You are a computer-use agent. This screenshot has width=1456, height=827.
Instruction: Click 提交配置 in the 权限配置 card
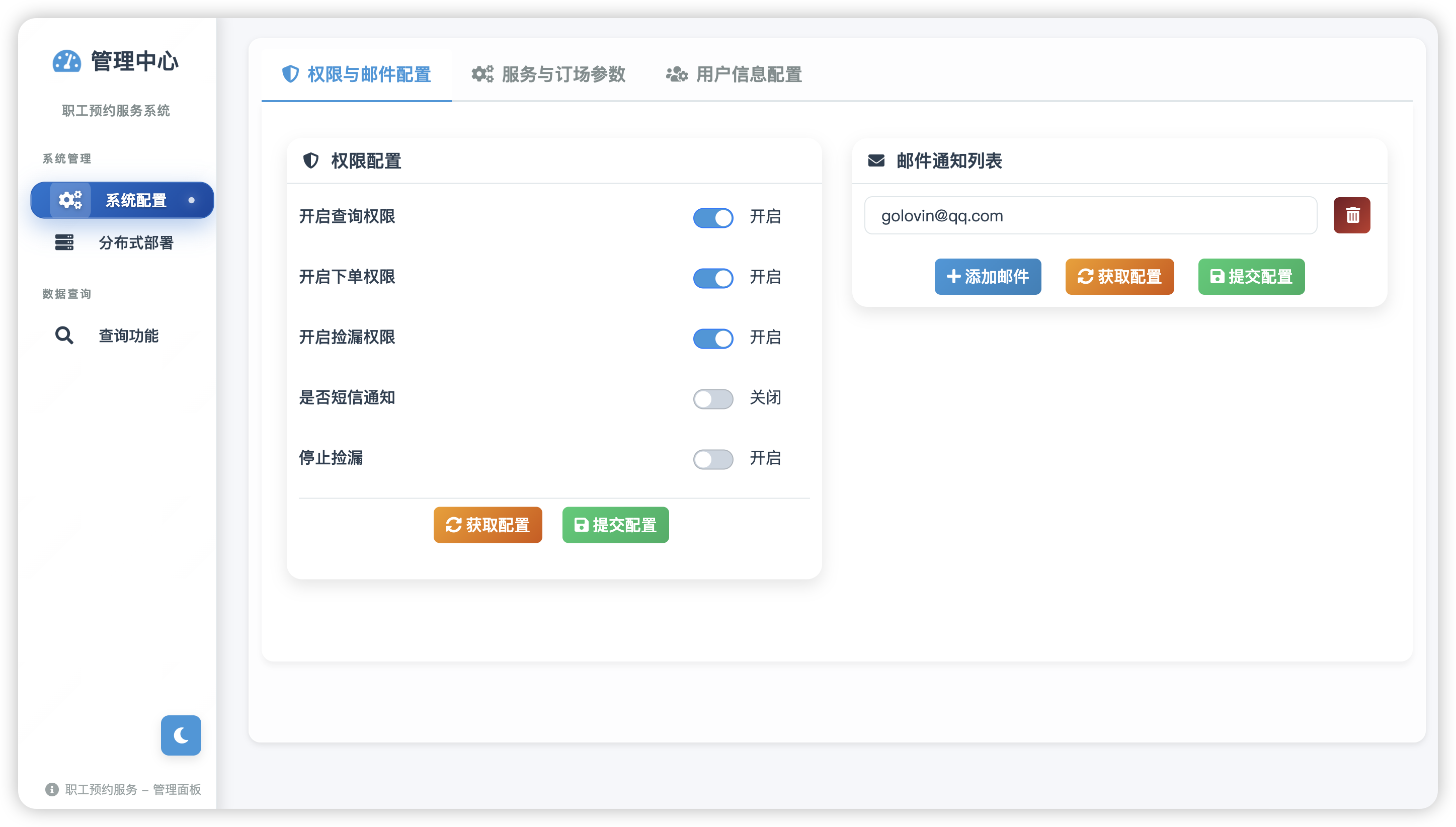pos(615,525)
